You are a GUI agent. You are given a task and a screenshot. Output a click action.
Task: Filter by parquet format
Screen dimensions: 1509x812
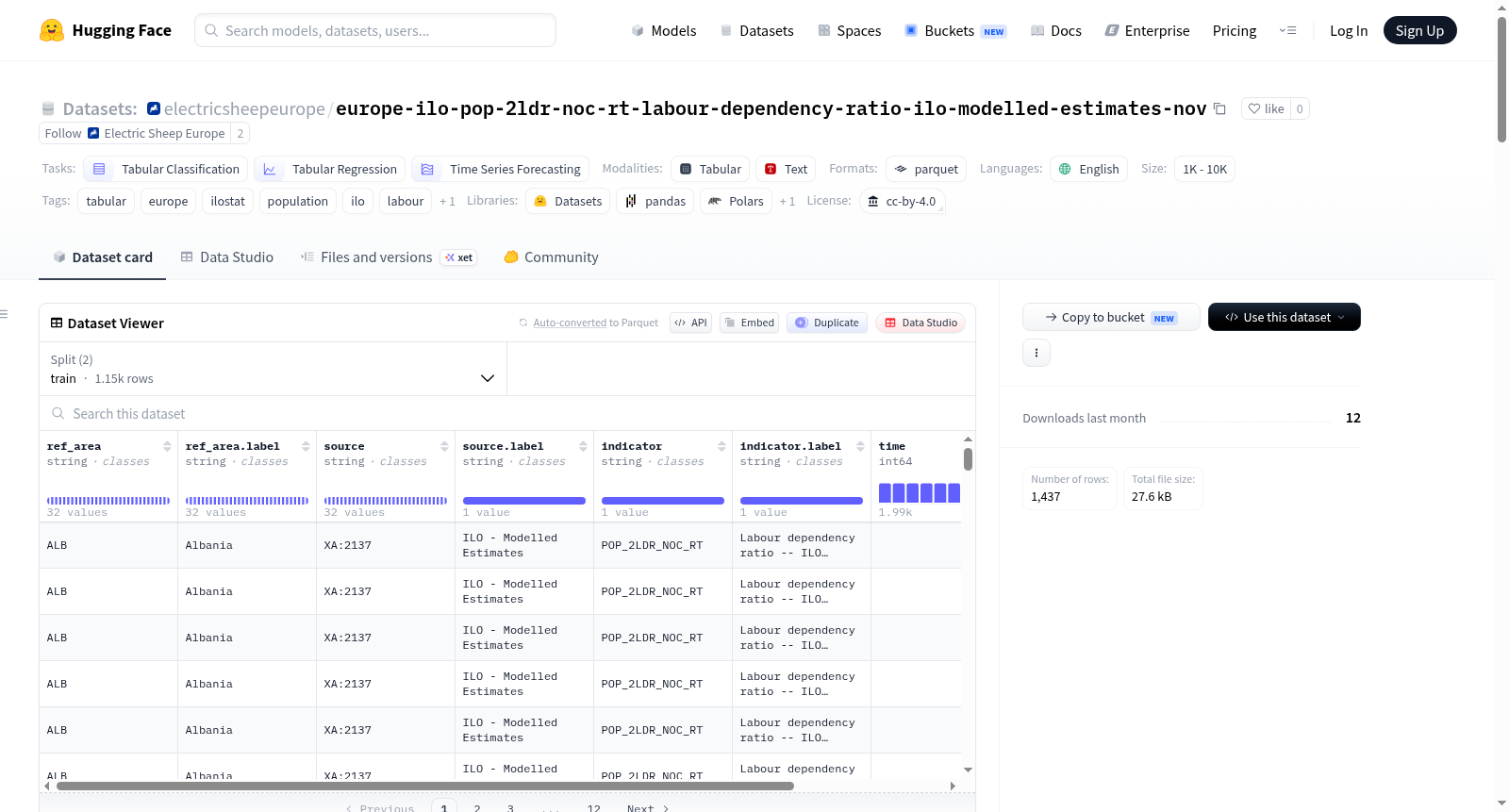pos(926,169)
